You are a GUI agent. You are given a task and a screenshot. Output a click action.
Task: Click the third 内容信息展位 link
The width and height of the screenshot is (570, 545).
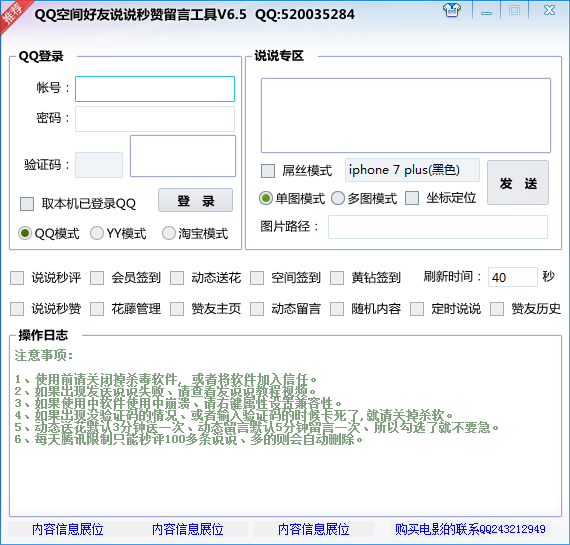[313, 529]
